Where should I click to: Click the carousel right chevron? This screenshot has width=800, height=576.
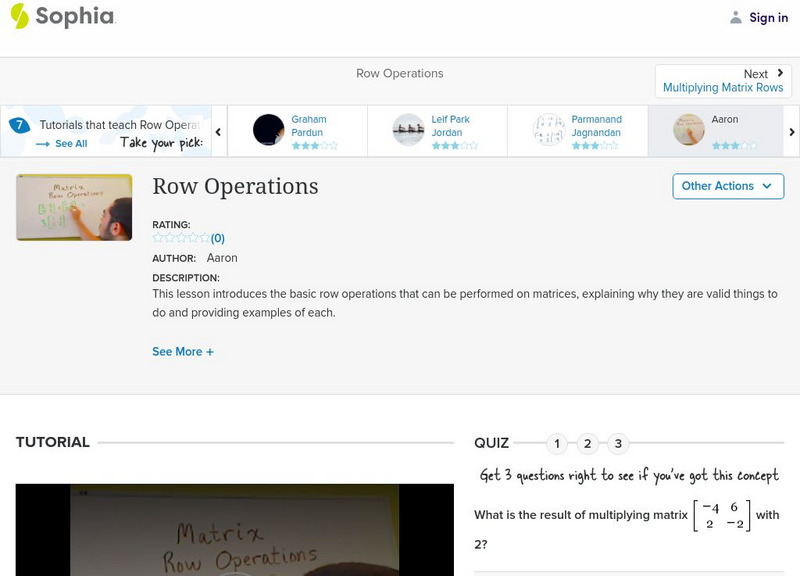point(791,130)
